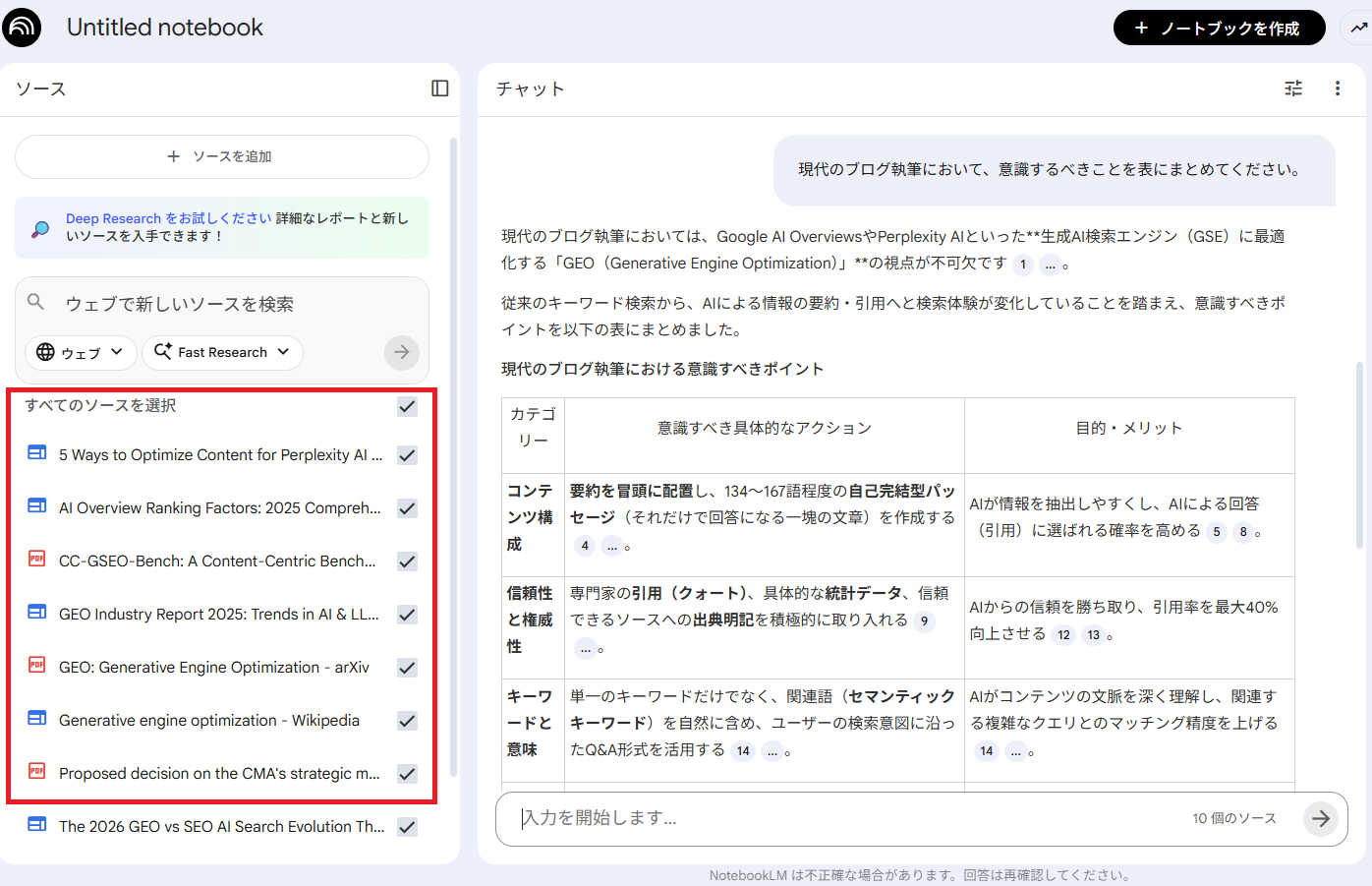Click the PDF icon of the arXiv GEO source

pos(36,667)
